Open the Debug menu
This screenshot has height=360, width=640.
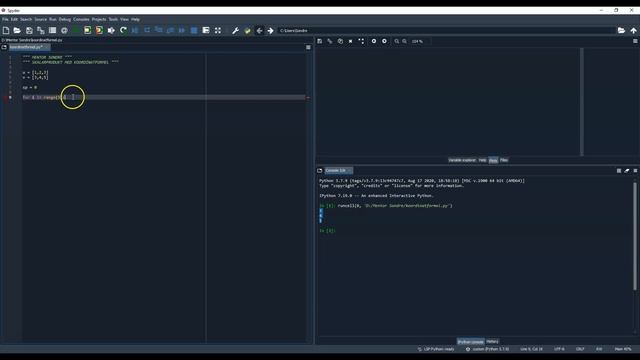65,19
